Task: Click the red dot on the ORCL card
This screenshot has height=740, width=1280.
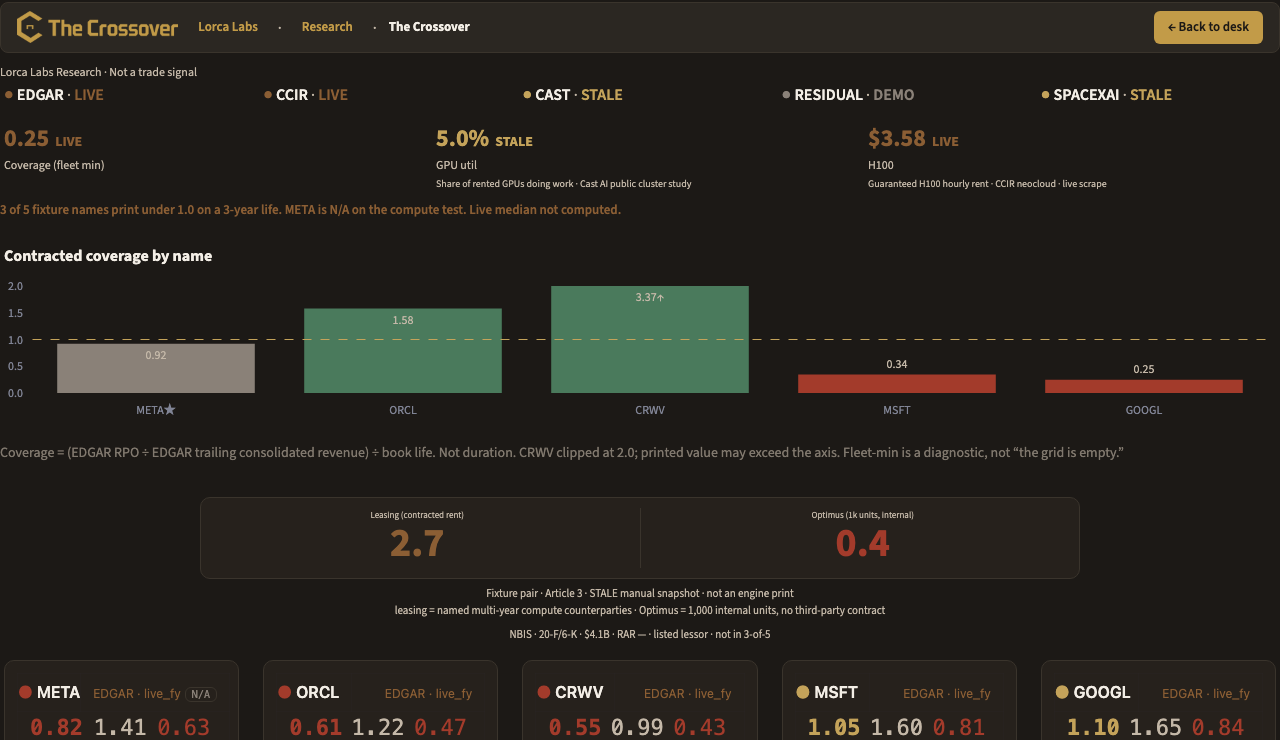Action: pos(285,692)
